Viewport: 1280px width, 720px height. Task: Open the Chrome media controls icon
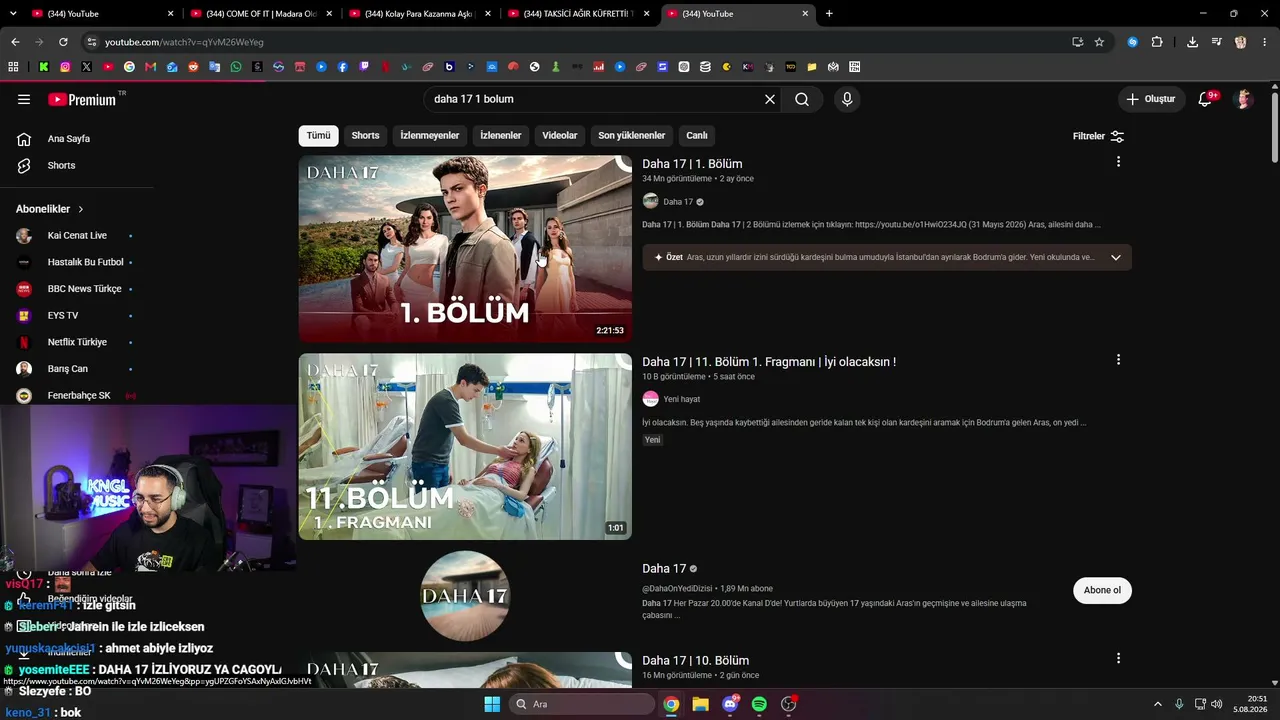1216,42
